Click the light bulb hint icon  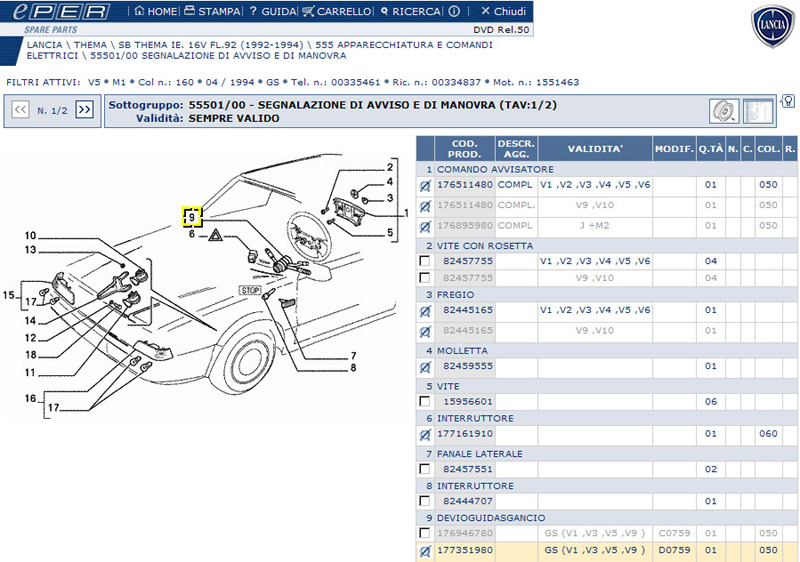(788, 100)
